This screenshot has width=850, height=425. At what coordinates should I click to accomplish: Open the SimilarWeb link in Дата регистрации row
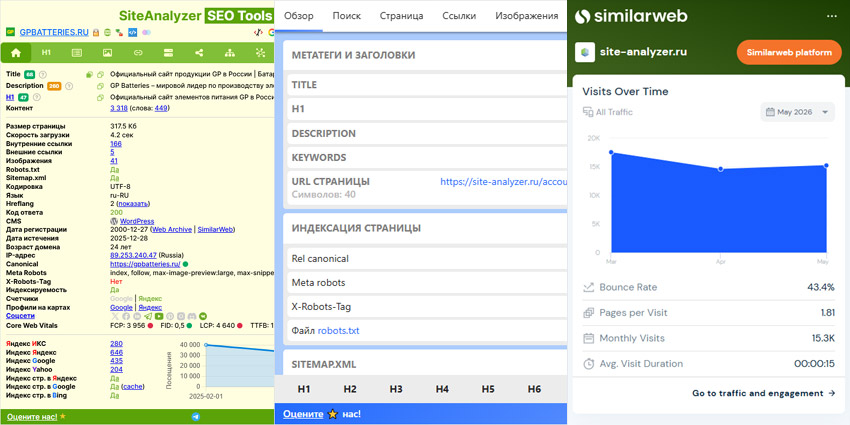click(x=215, y=229)
